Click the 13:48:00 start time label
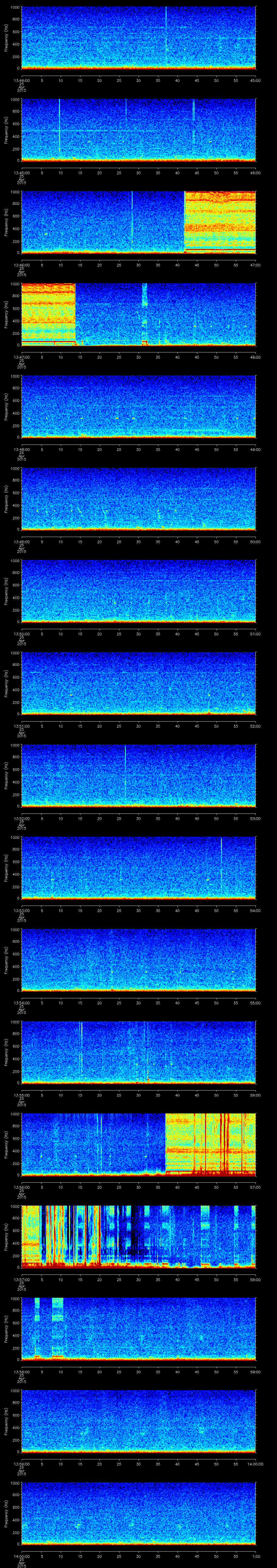The image size is (277, 1568). [x=21, y=449]
